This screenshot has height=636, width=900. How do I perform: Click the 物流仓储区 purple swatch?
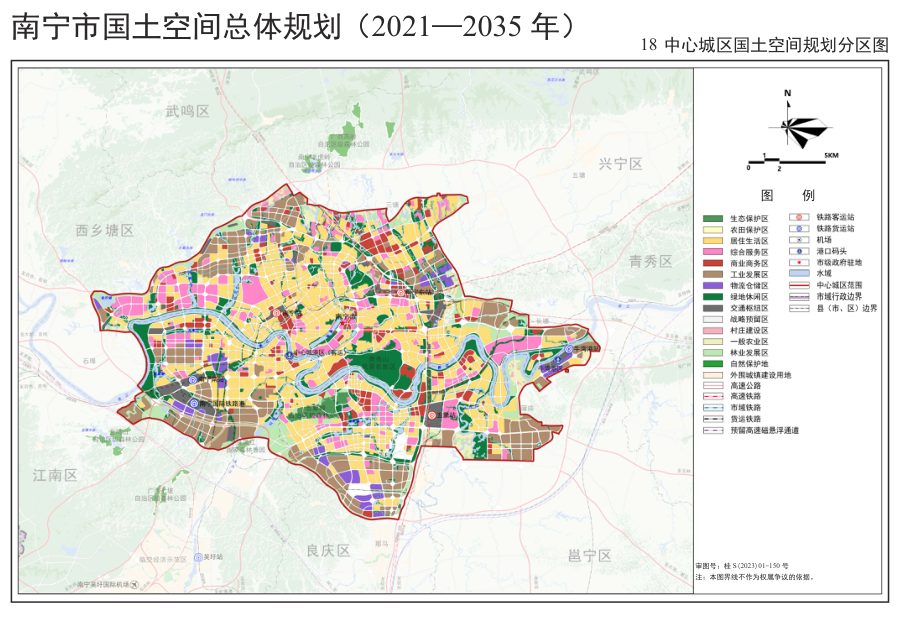pos(713,285)
